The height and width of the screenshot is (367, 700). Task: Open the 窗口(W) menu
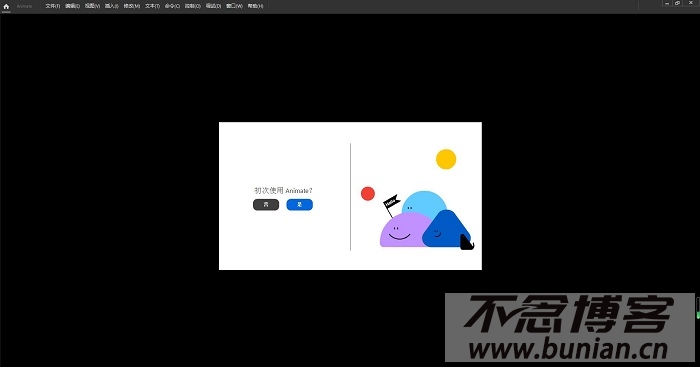click(234, 6)
